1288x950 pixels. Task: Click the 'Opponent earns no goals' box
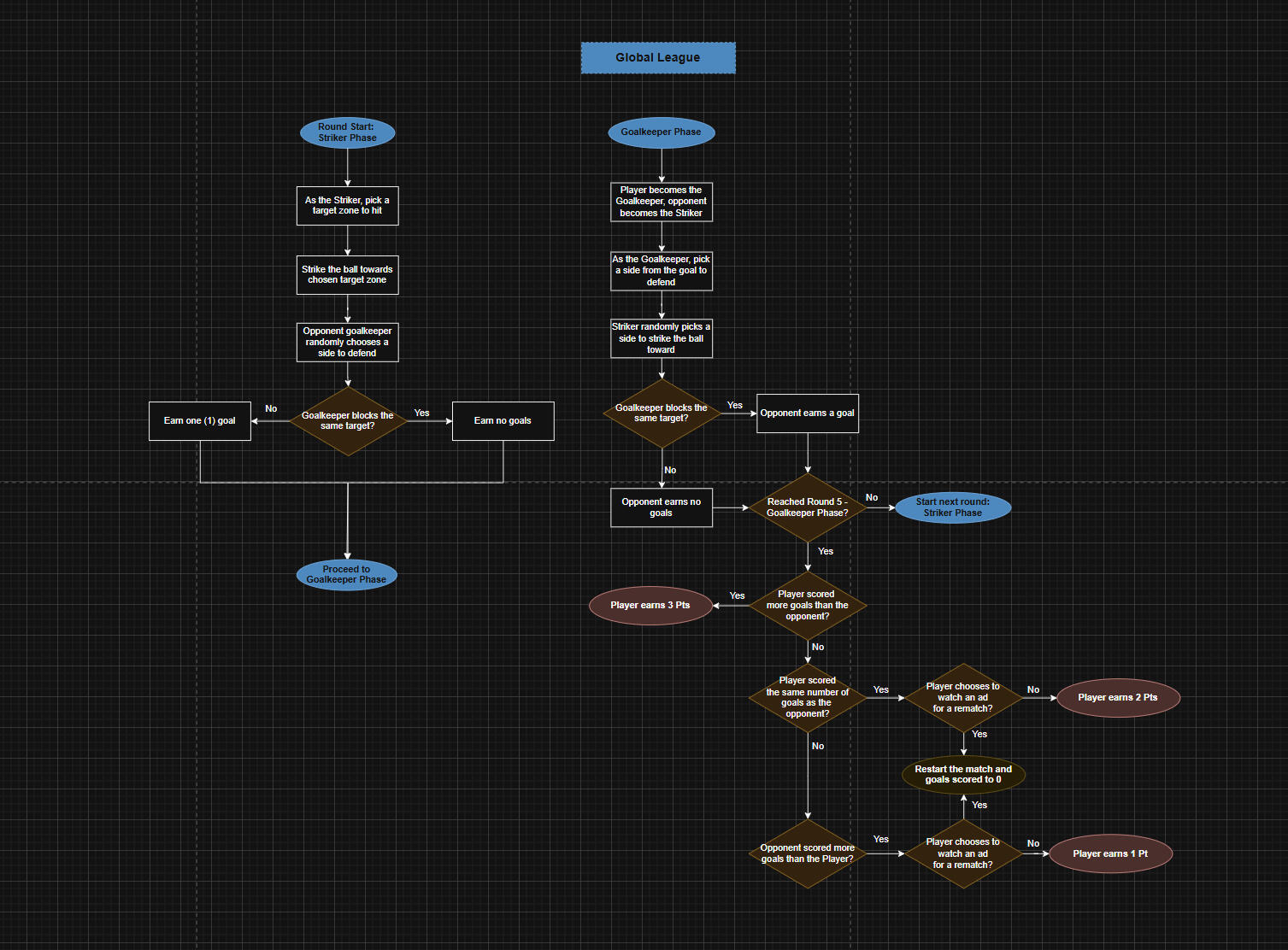(661, 507)
